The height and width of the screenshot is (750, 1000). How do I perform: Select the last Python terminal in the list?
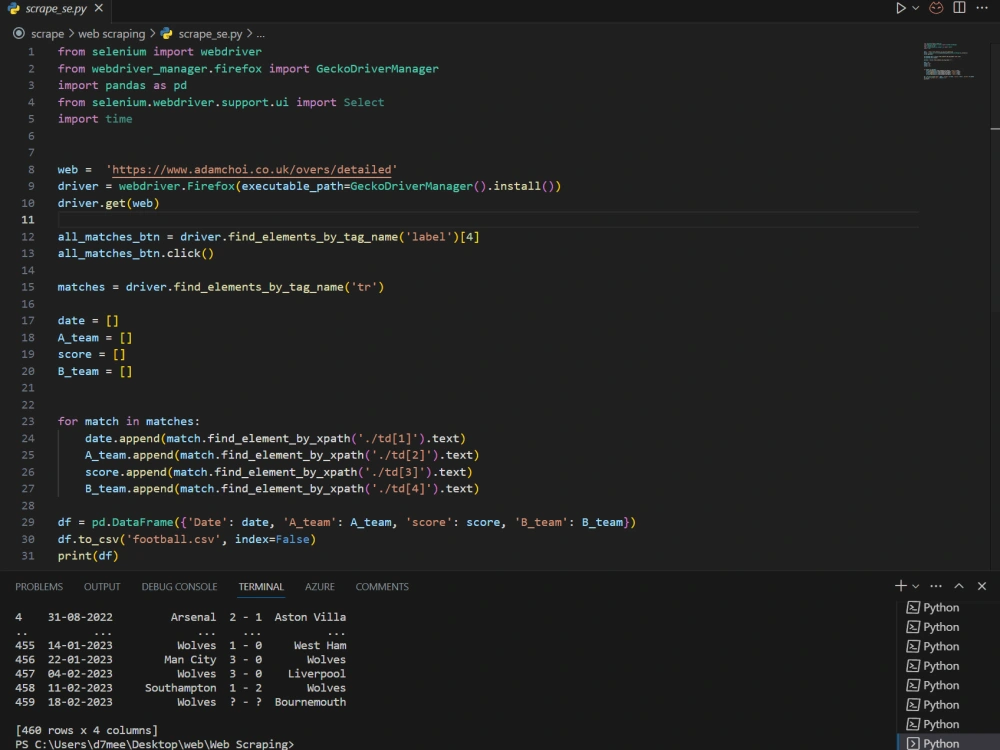(940, 743)
